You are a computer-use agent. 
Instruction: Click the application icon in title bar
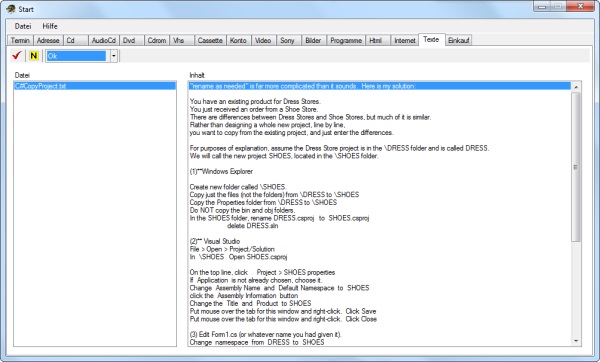click(x=11, y=9)
